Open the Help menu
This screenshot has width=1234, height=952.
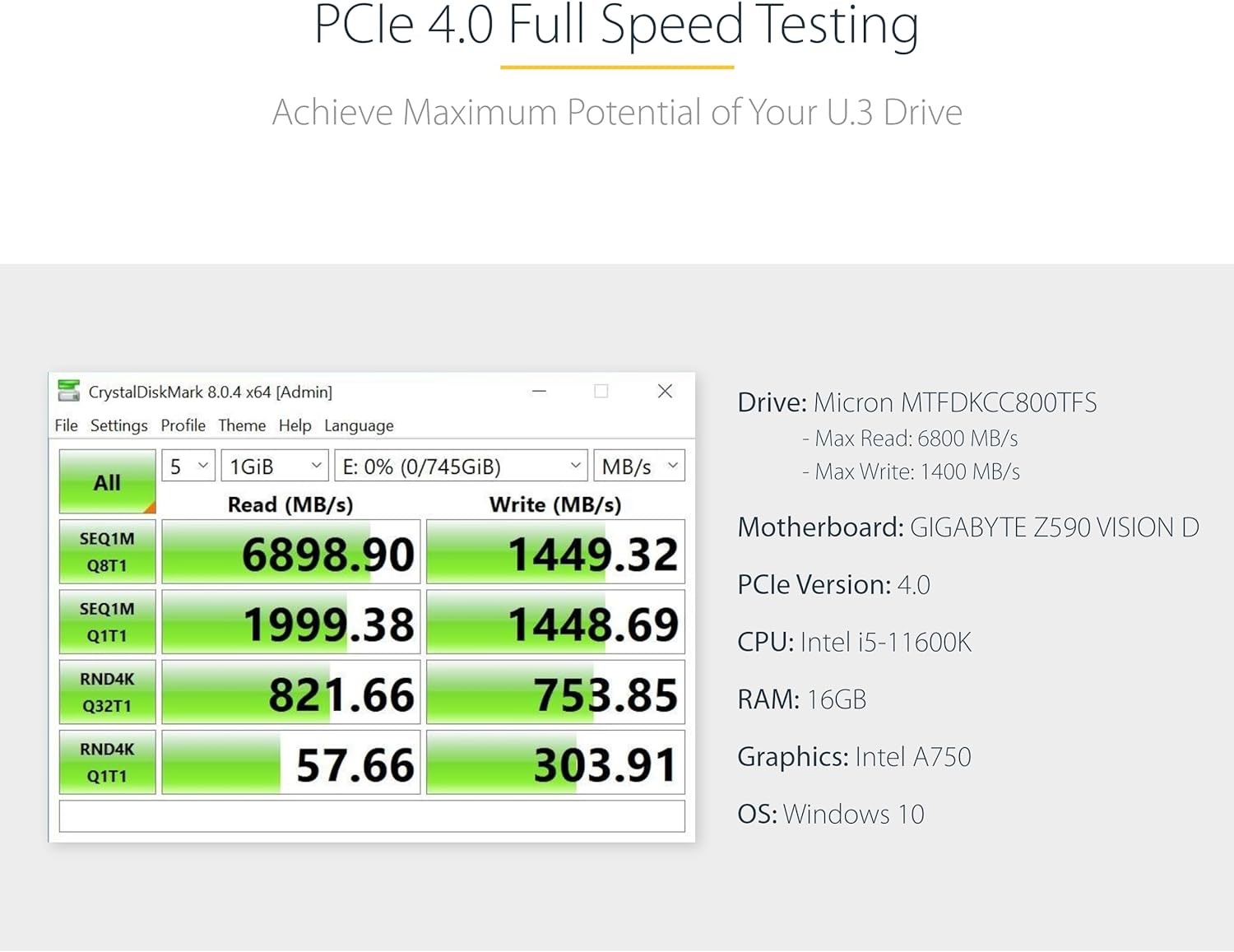coord(295,425)
